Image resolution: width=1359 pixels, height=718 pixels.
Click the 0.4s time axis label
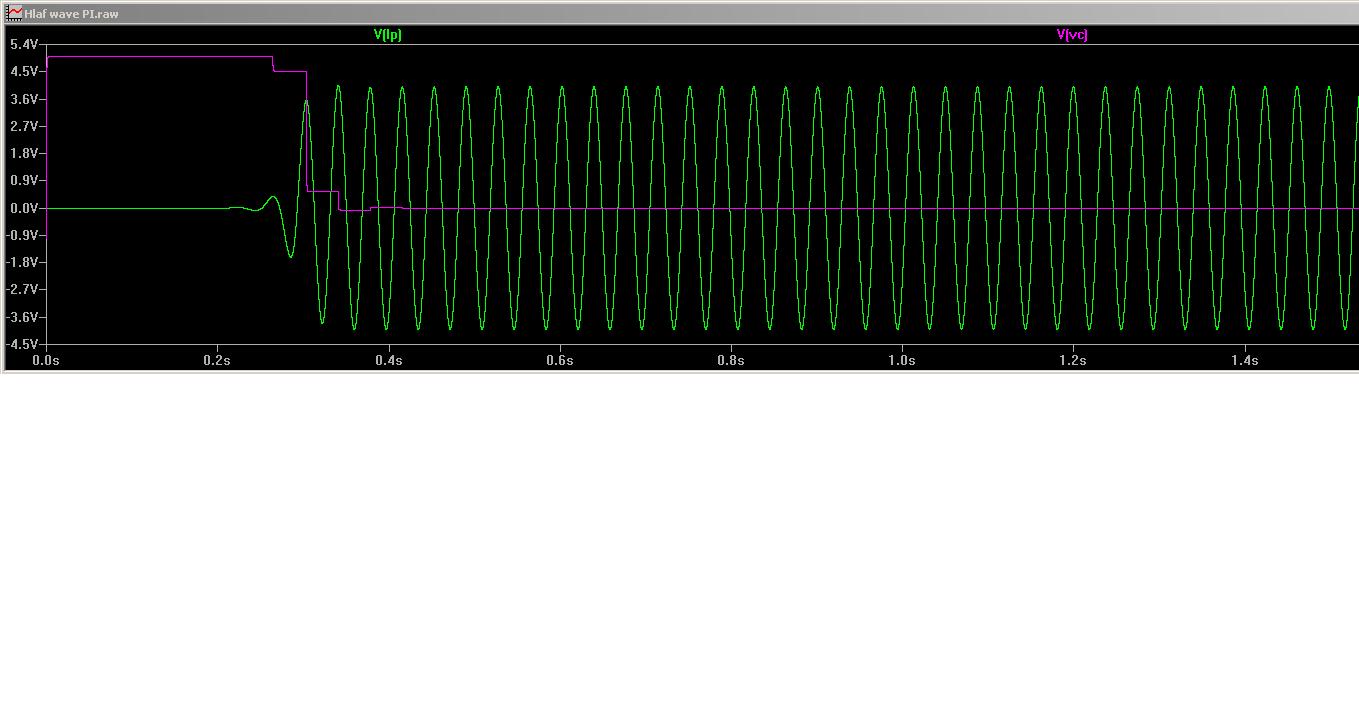pyautogui.click(x=388, y=360)
